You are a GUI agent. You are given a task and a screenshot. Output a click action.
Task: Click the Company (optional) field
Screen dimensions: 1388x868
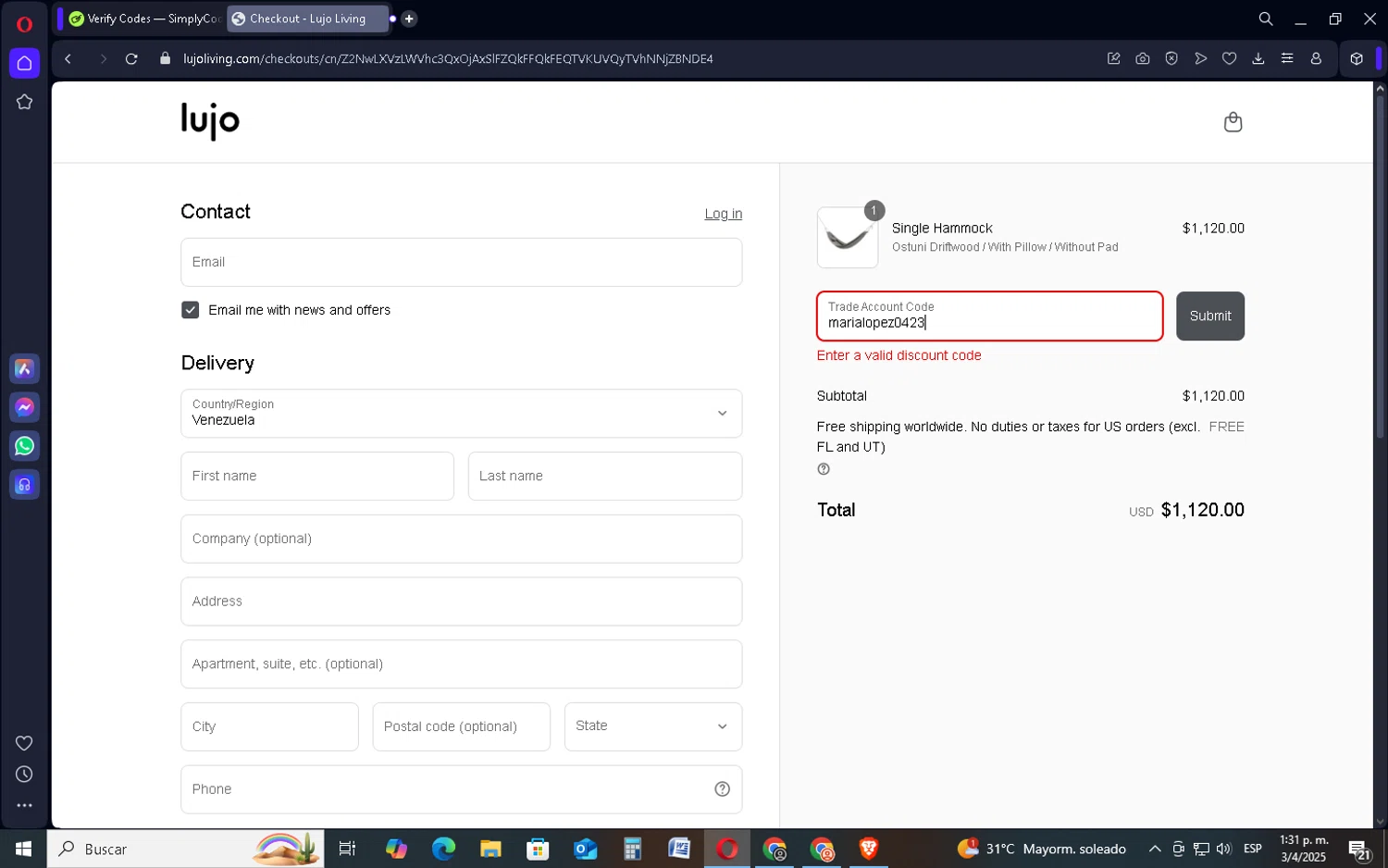(x=462, y=539)
